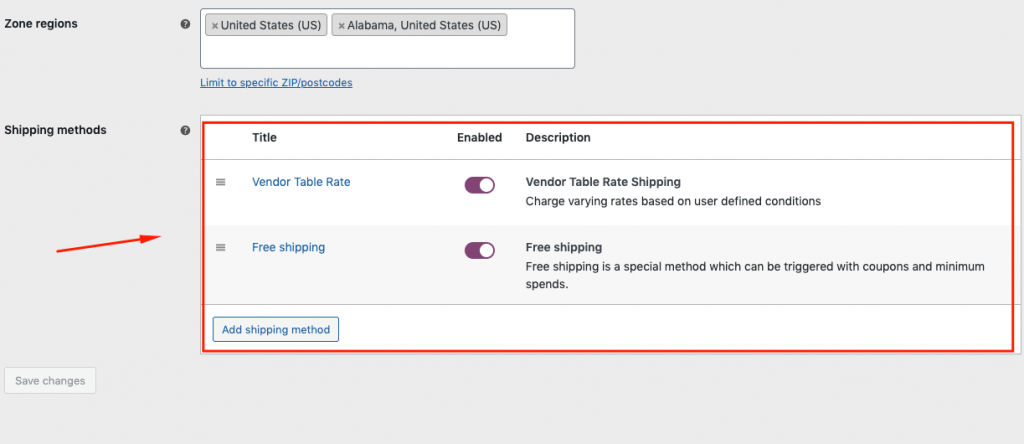Open the Free shipping method title
Viewport: 1024px width, 444px height.
click(289, 247)
